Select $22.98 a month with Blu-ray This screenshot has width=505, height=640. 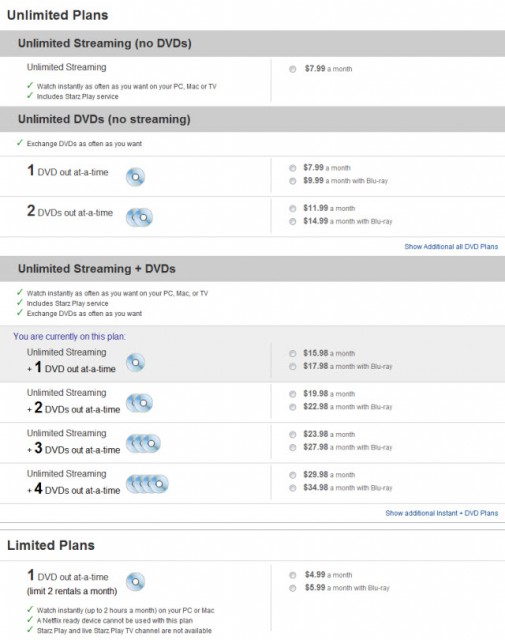pyautogui.click(x=292, y=407)
